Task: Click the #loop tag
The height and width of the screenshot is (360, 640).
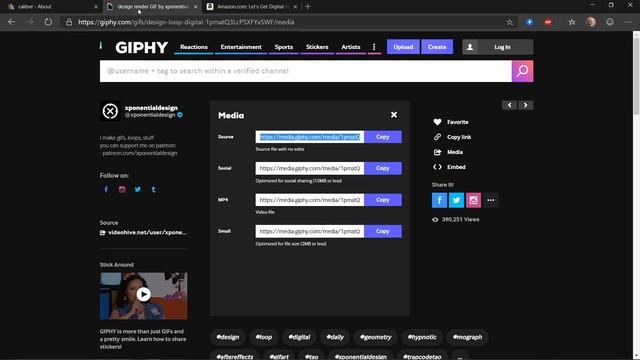Action: [x=264, y=337]
